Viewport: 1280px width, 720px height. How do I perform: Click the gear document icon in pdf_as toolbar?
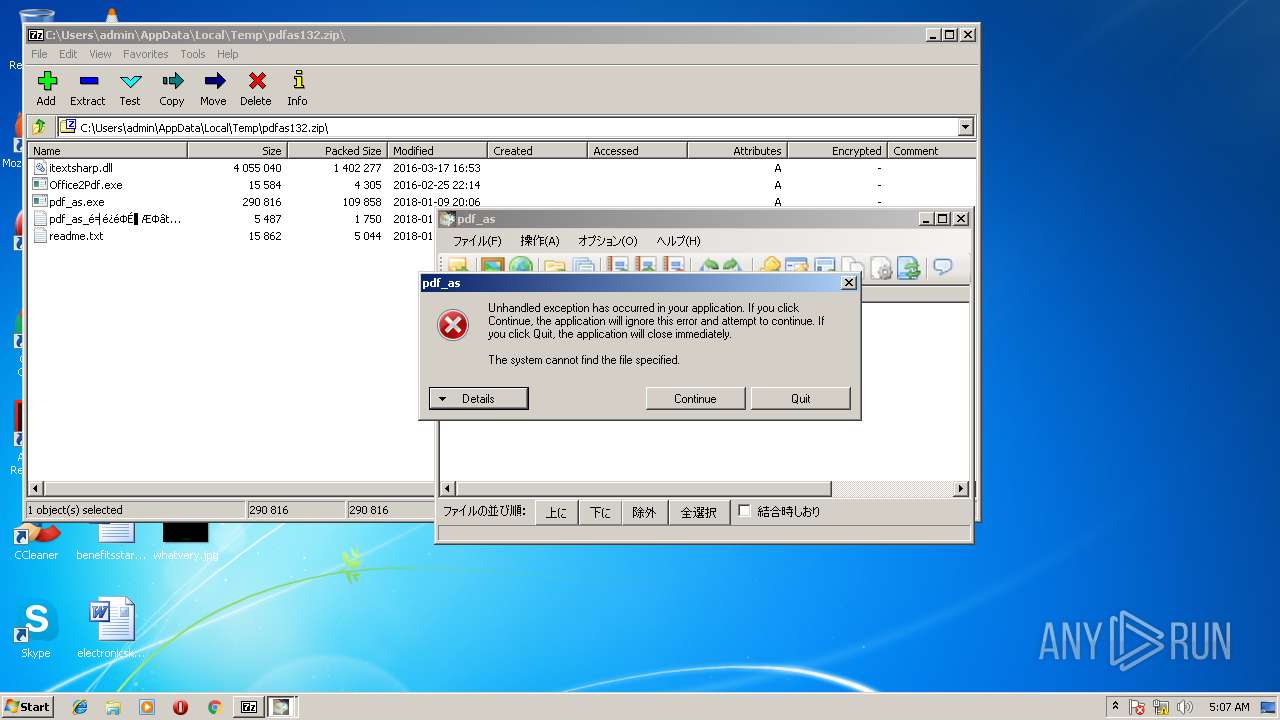(x=881, y=267)
